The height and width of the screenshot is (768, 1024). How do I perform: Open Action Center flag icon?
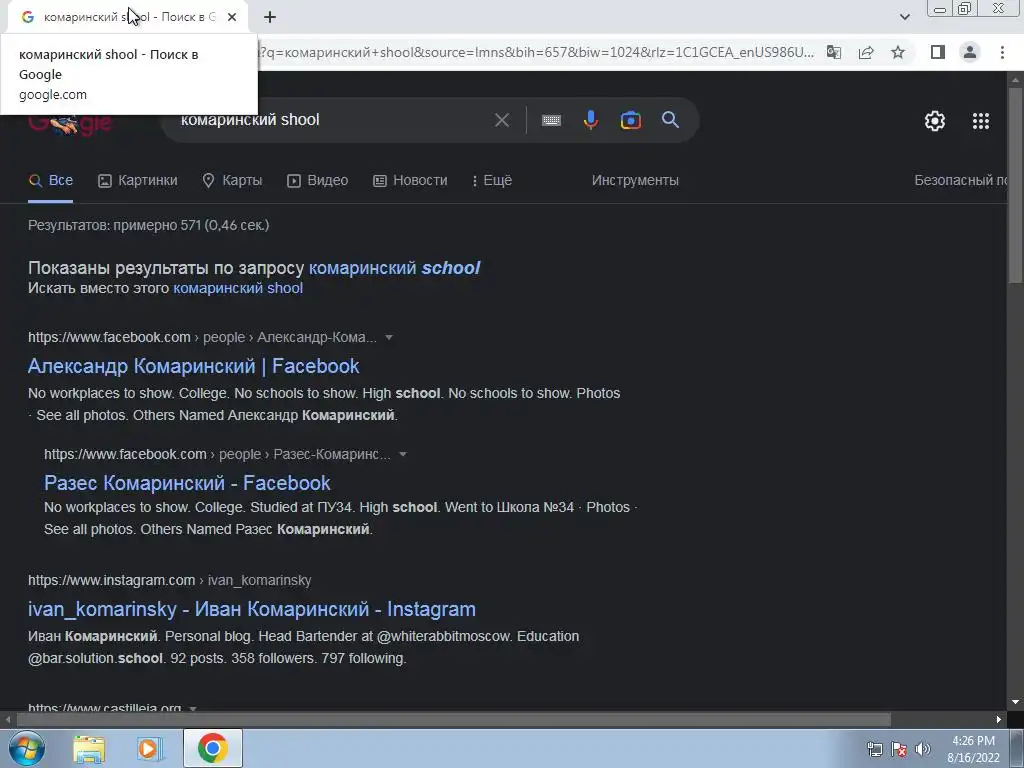(899, 749)
